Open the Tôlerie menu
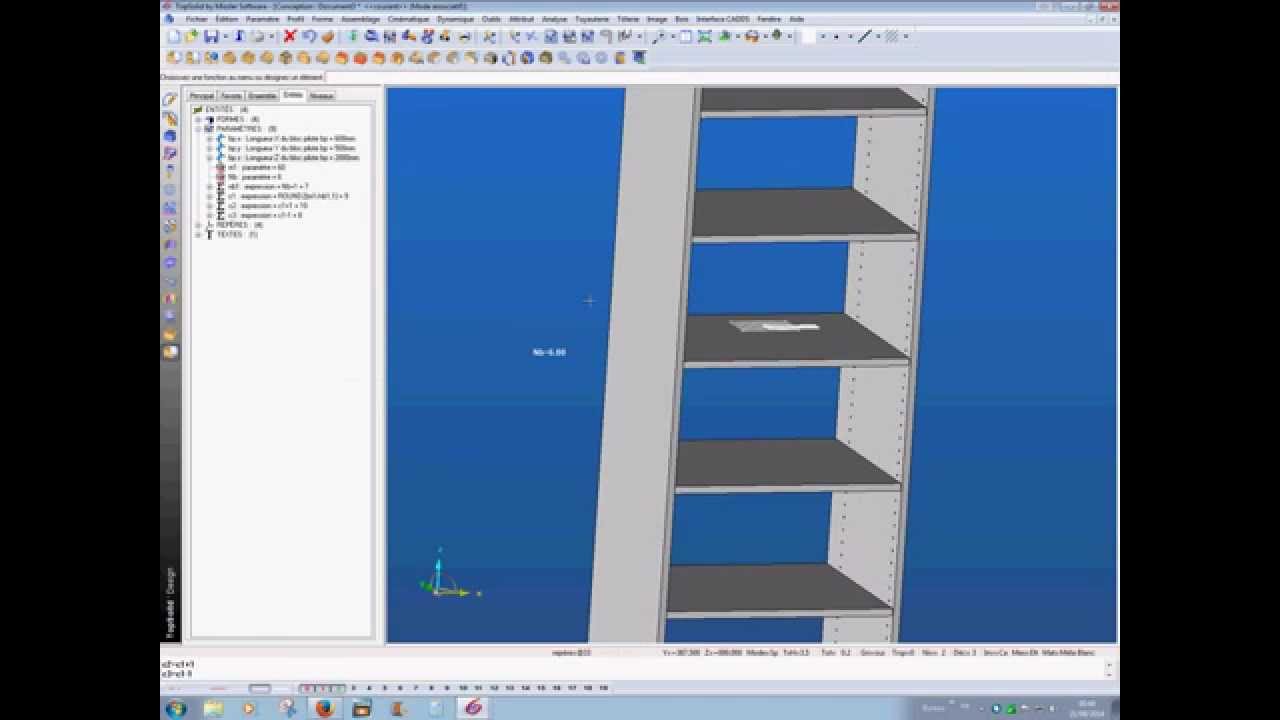This screenshot has height=720, width=1280. [628, 19]
